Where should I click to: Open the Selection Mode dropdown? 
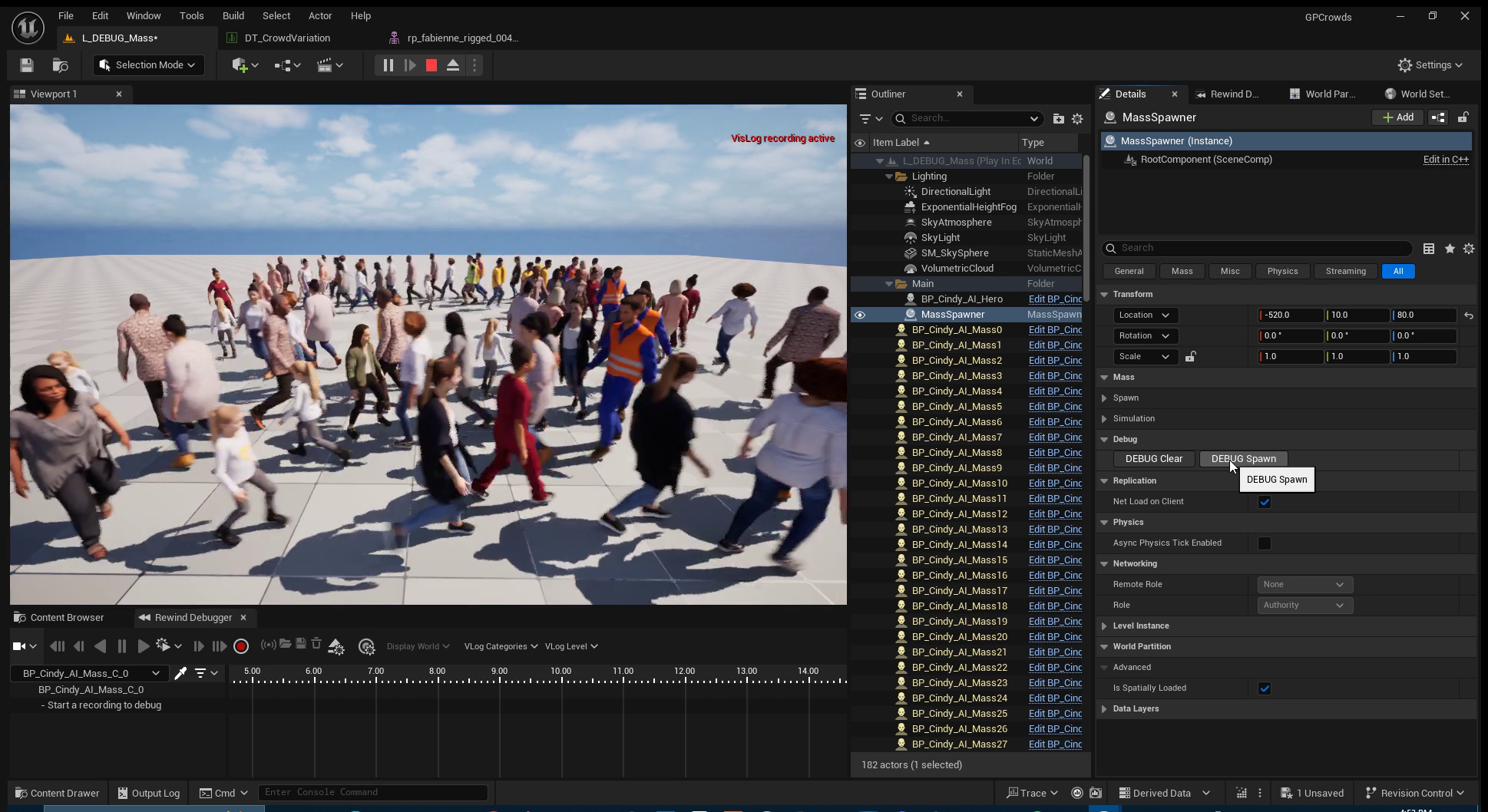[148, 65]
